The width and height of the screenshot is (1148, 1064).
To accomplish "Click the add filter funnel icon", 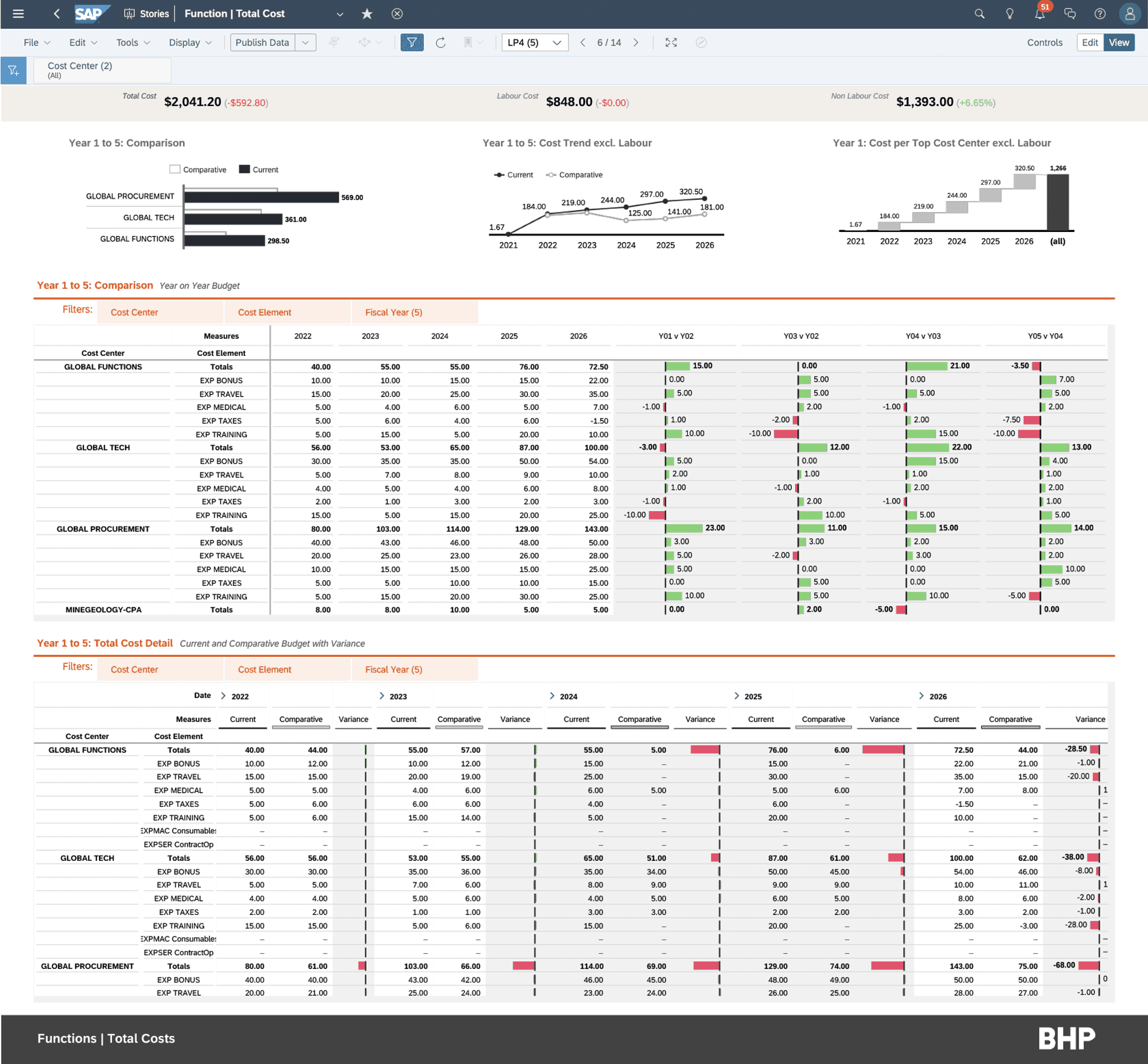I will (x=14, y=71).
